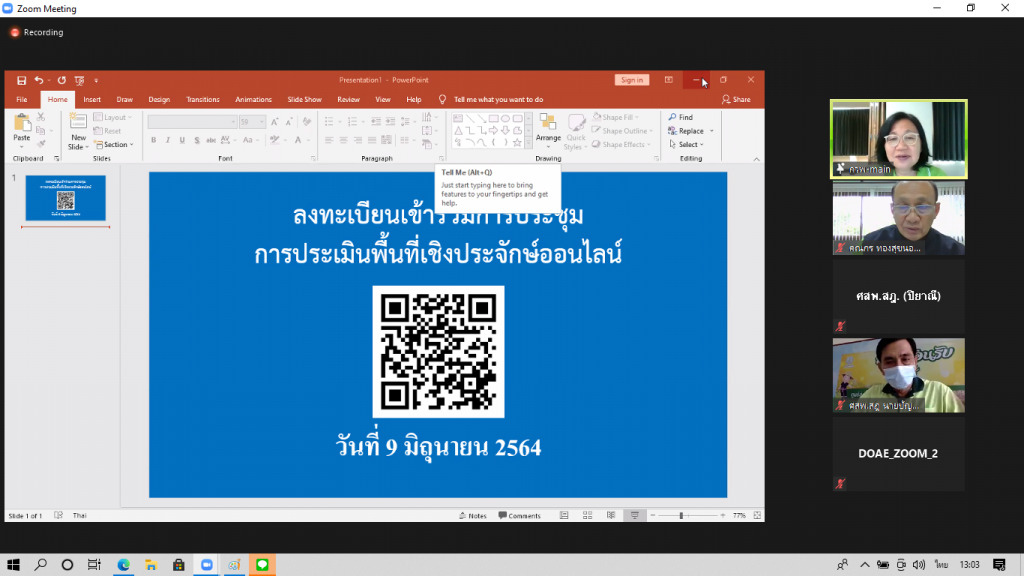Toggle the Notes pane in status bar
The height and width of the screenshot is (576, 1024).
[473, 515]
